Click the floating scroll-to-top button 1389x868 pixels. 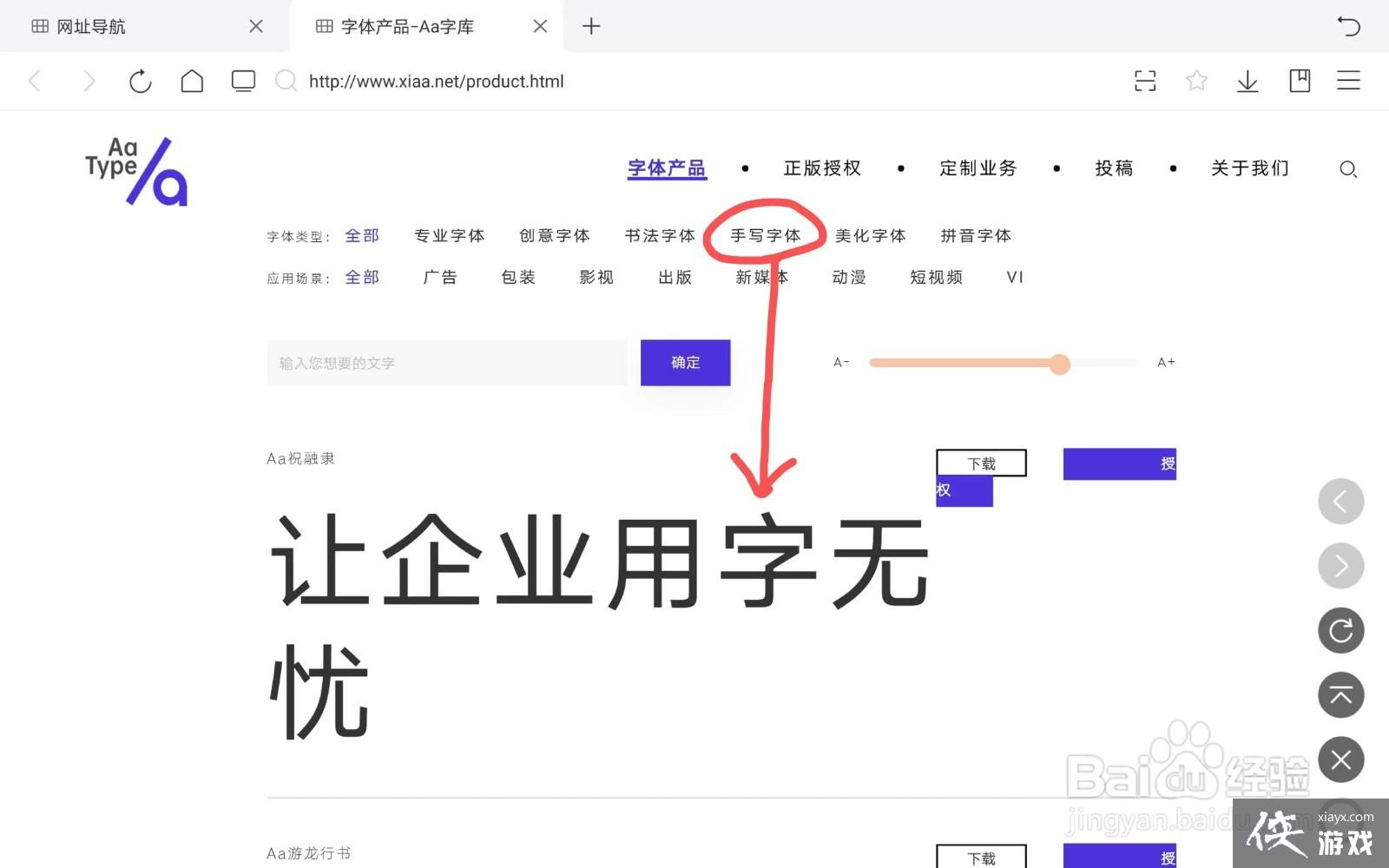coord(1341,695)
